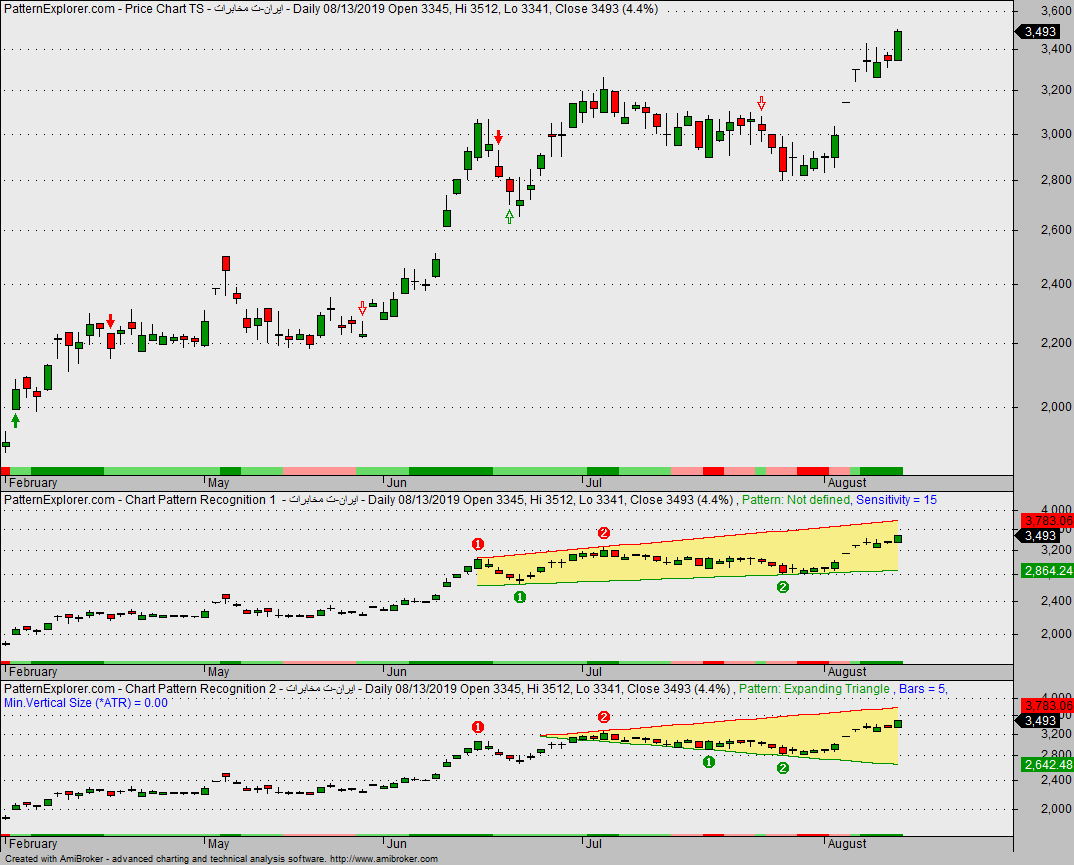Click Min.Vertical Size (*ATR) = 0.00 text
This screenshot has height=865, width=1074.
click(x=86, y=703)
